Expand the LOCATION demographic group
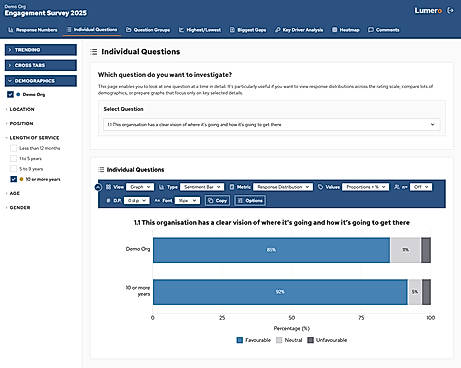Image resolution: width=461 pixels, height=368 pixels. pos(22,109)
